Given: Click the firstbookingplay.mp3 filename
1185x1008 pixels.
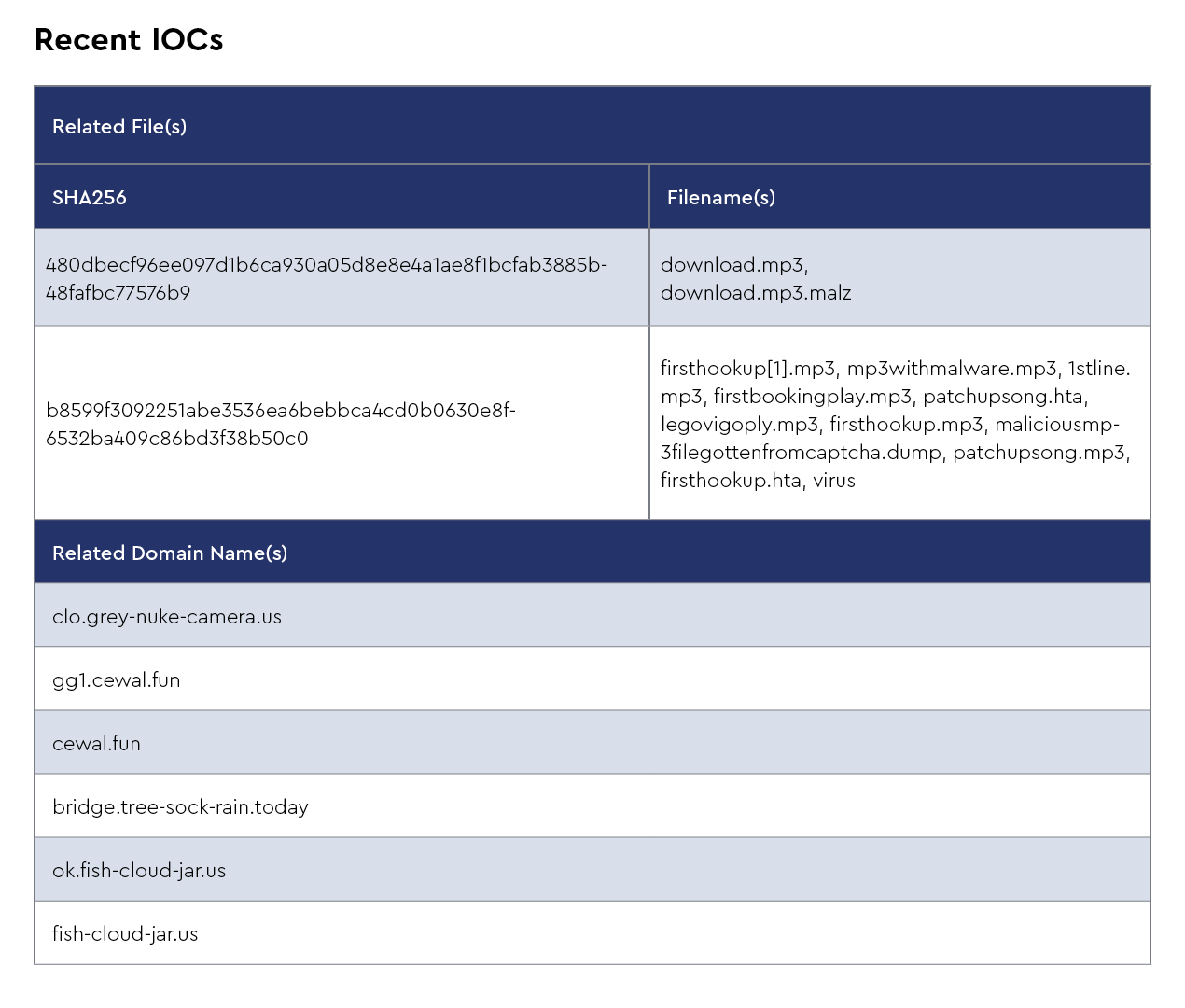Looking at the screenshot, I should tap(812, 397).
